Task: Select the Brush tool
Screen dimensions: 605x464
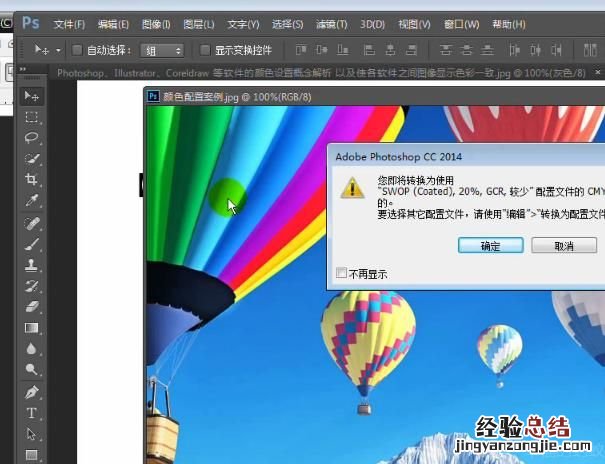Action: [32, 244]
